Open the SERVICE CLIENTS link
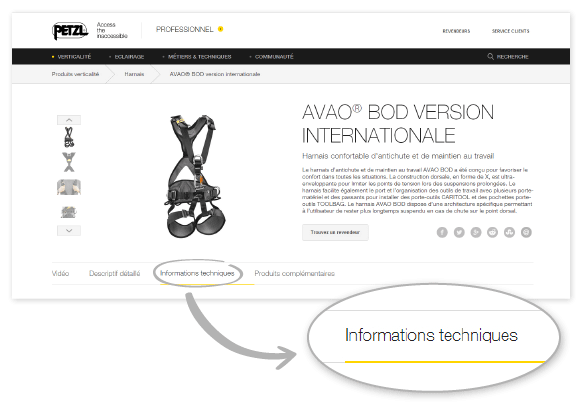The width and height of the screenshot is (583, 414). point(510,31)
